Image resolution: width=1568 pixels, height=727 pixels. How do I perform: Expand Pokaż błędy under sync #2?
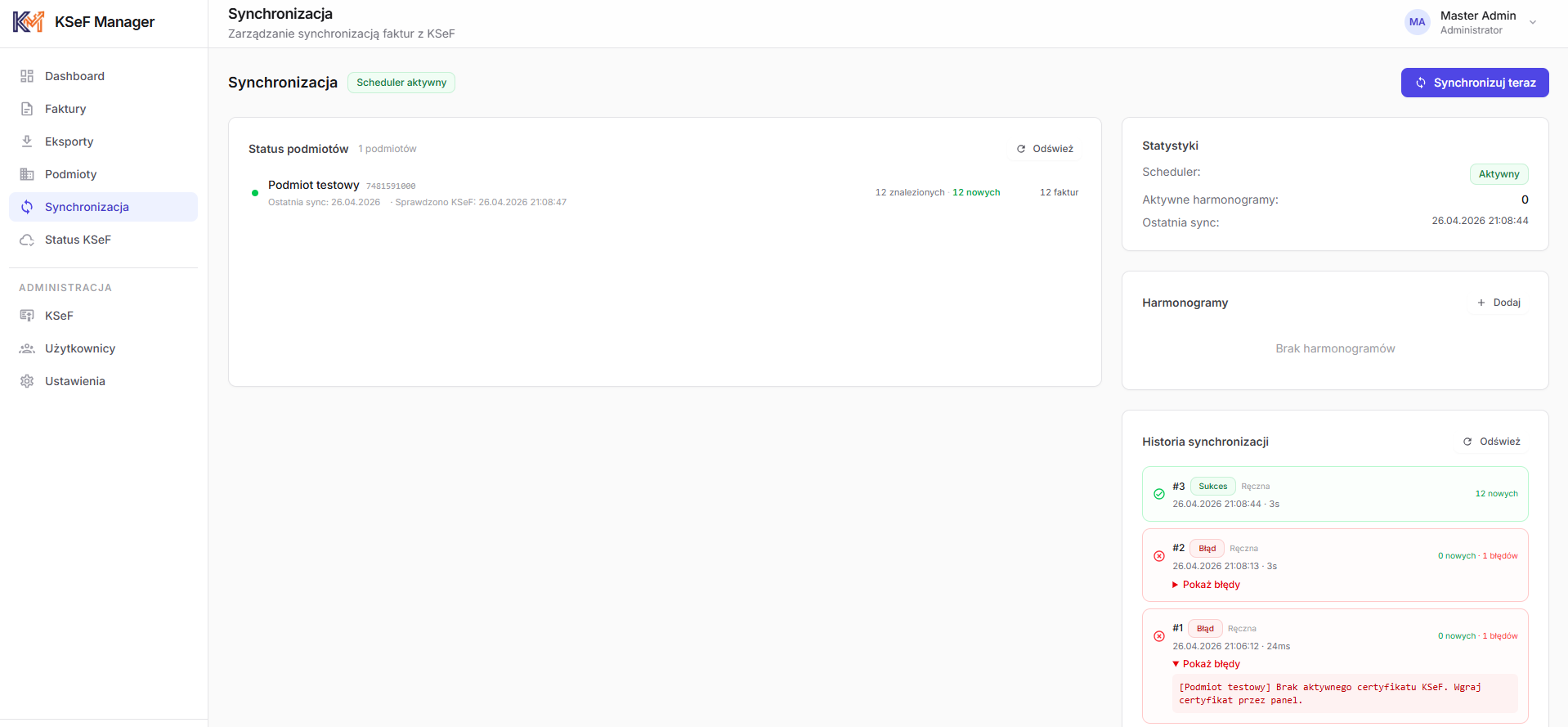pos(1207,585)
